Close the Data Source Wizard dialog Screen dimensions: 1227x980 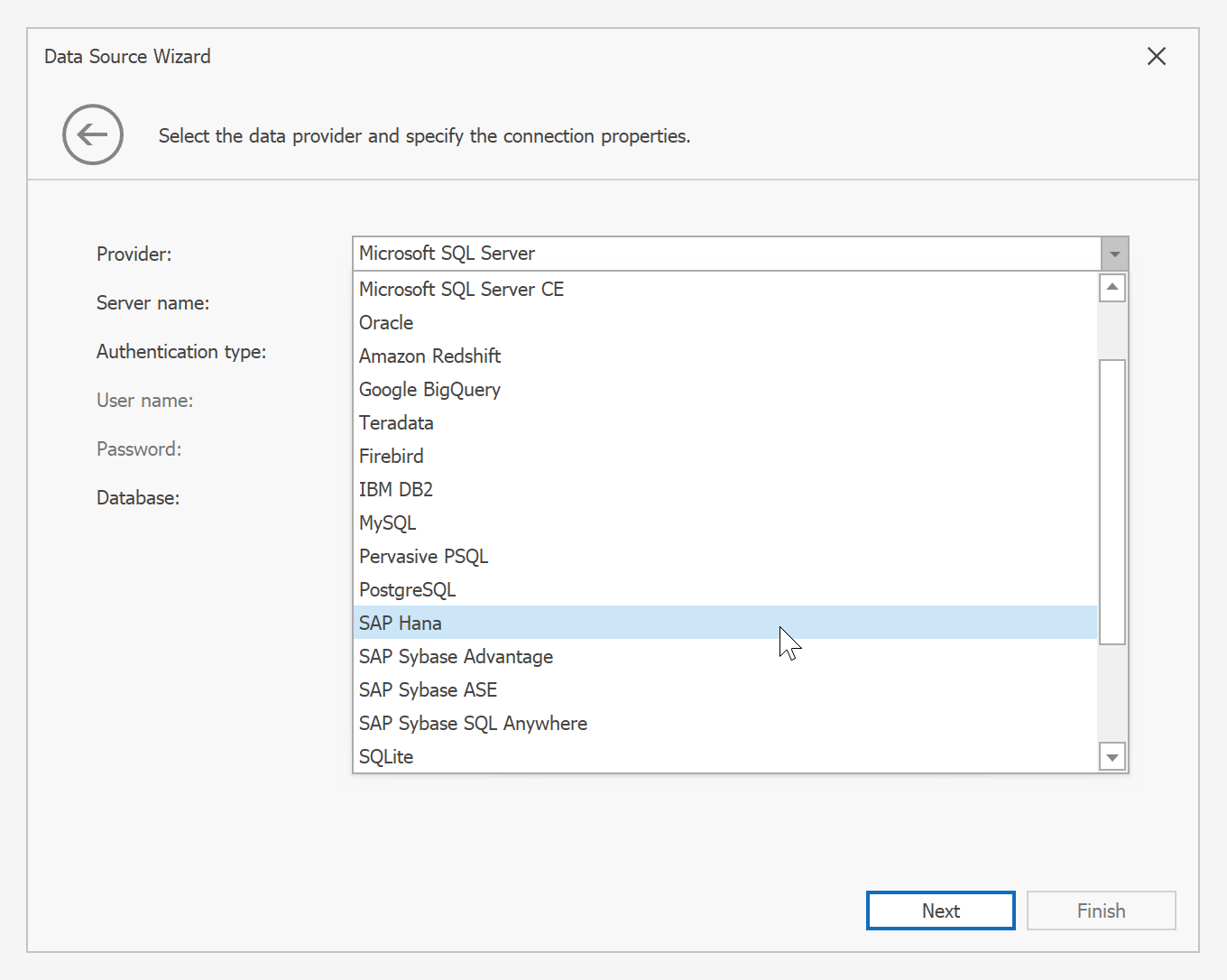coord(1157,56)
